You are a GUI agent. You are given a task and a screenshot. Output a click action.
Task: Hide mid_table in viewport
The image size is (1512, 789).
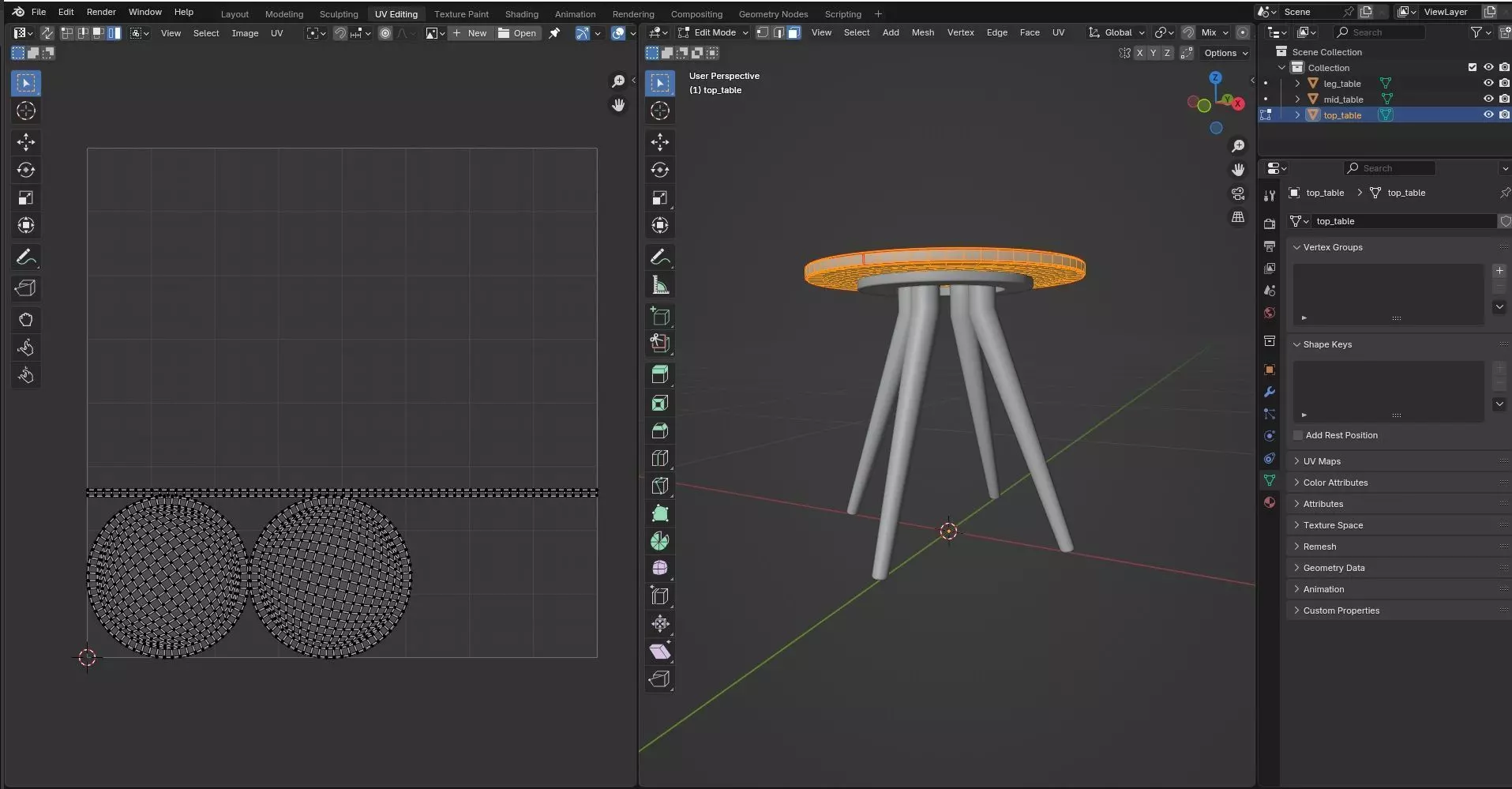(1488, 99)
